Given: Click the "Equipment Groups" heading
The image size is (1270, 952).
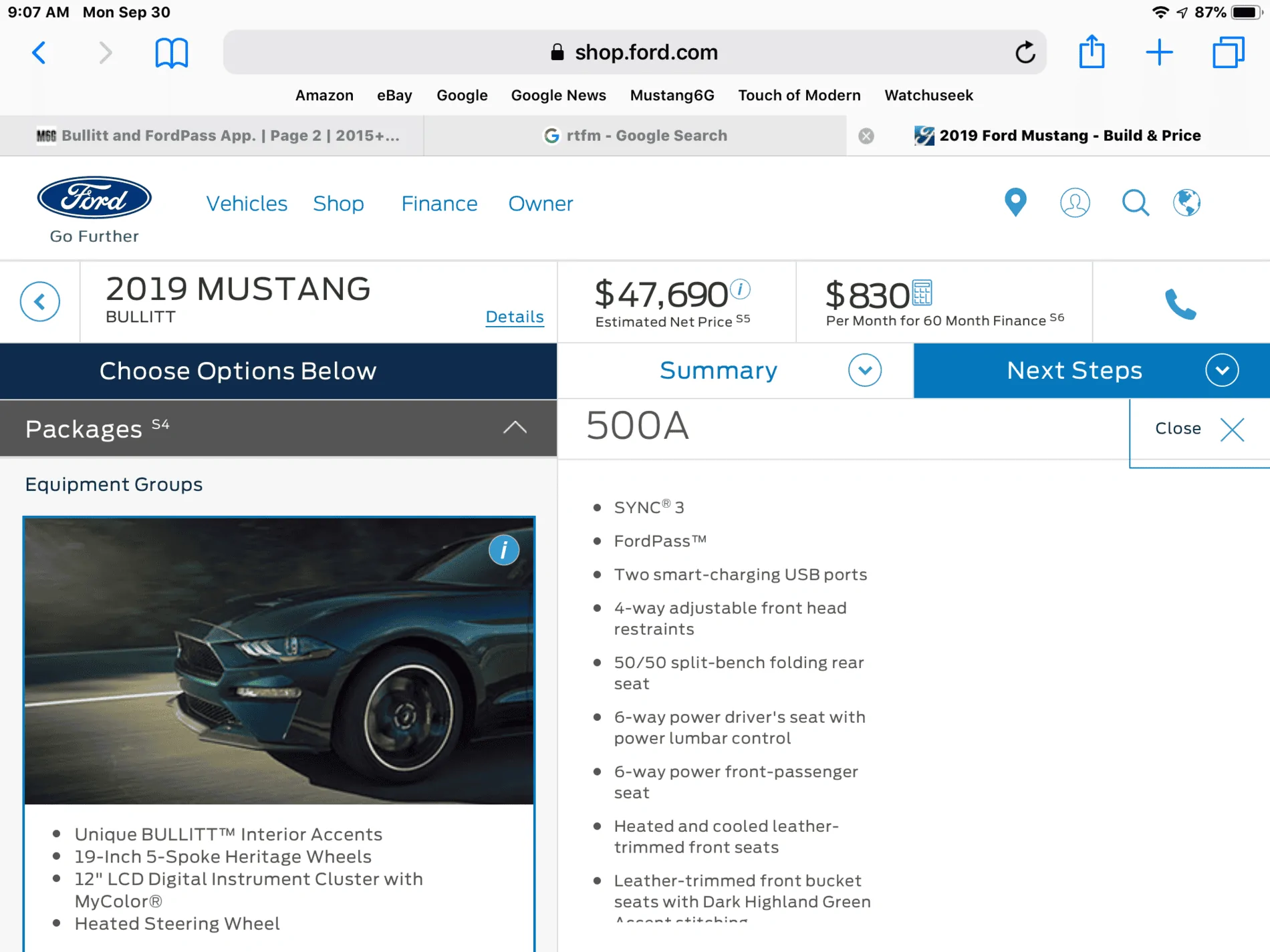Looking at the screenshot, I should click(x=114, y=484).
